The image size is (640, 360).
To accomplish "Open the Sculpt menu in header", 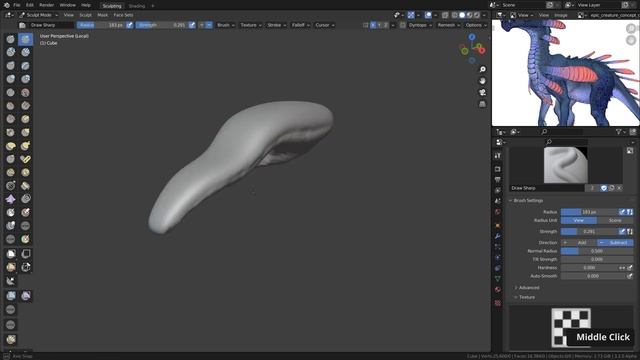I will pos(85,15).
